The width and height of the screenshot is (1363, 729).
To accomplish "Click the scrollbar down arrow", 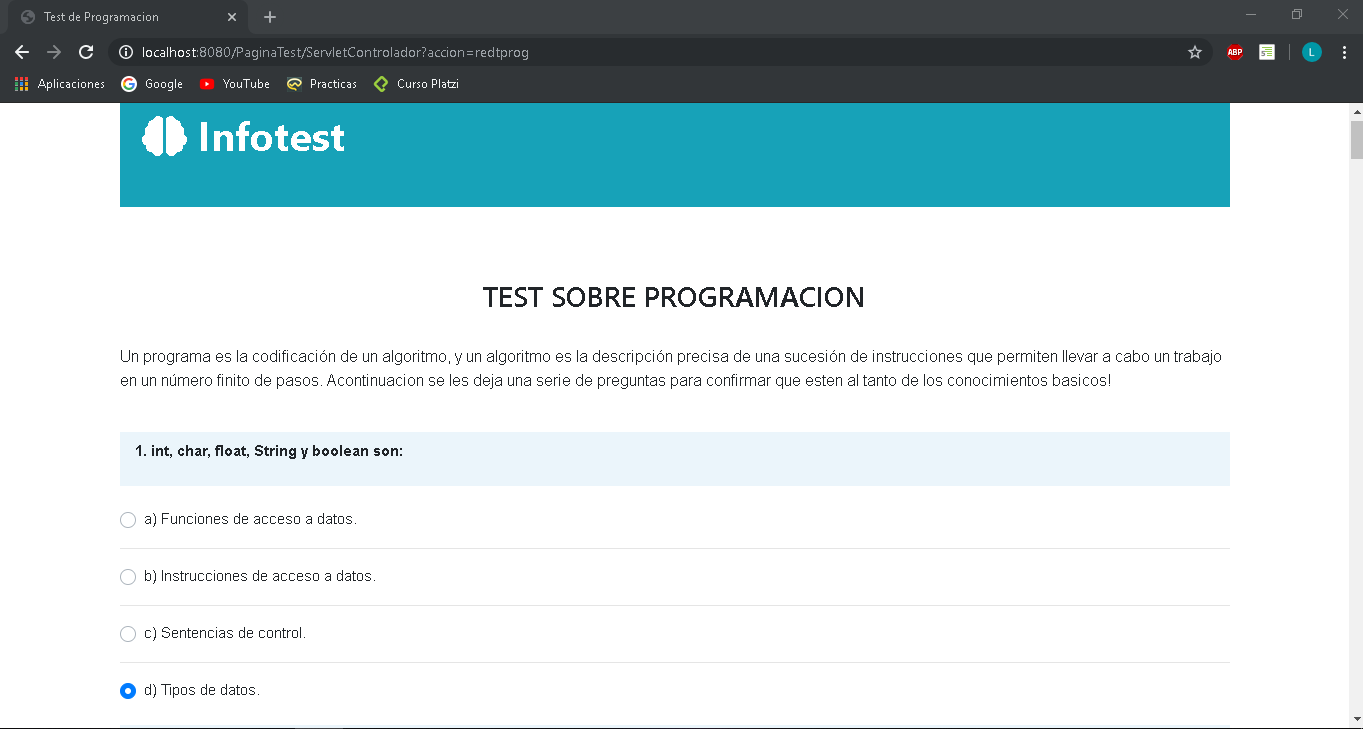I will tap(1356, 720).
